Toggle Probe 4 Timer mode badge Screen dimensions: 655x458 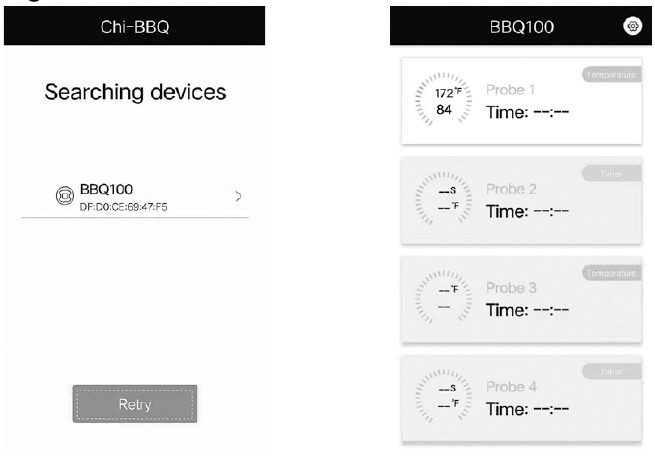click(608, 372)
